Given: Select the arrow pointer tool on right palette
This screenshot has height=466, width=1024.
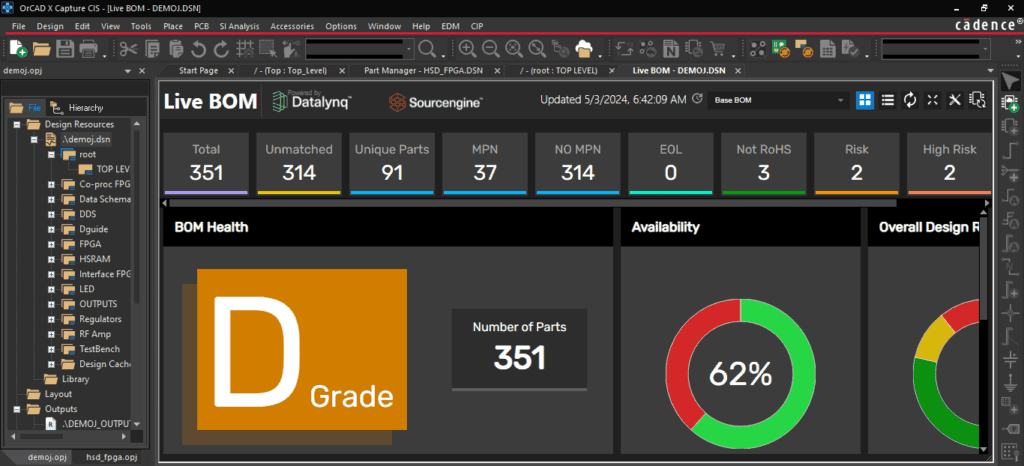Looking at the screenshot, I should (1010, 81).
